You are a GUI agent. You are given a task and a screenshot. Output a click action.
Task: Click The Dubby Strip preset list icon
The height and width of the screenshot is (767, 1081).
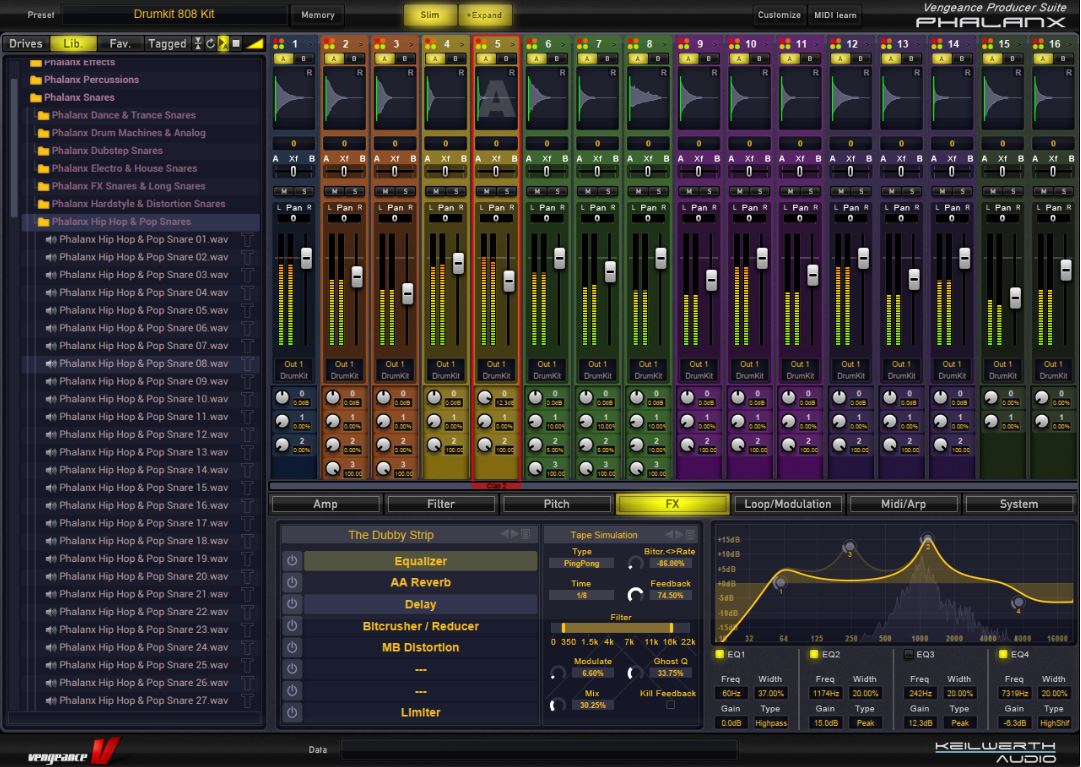(x=526, y=535)
